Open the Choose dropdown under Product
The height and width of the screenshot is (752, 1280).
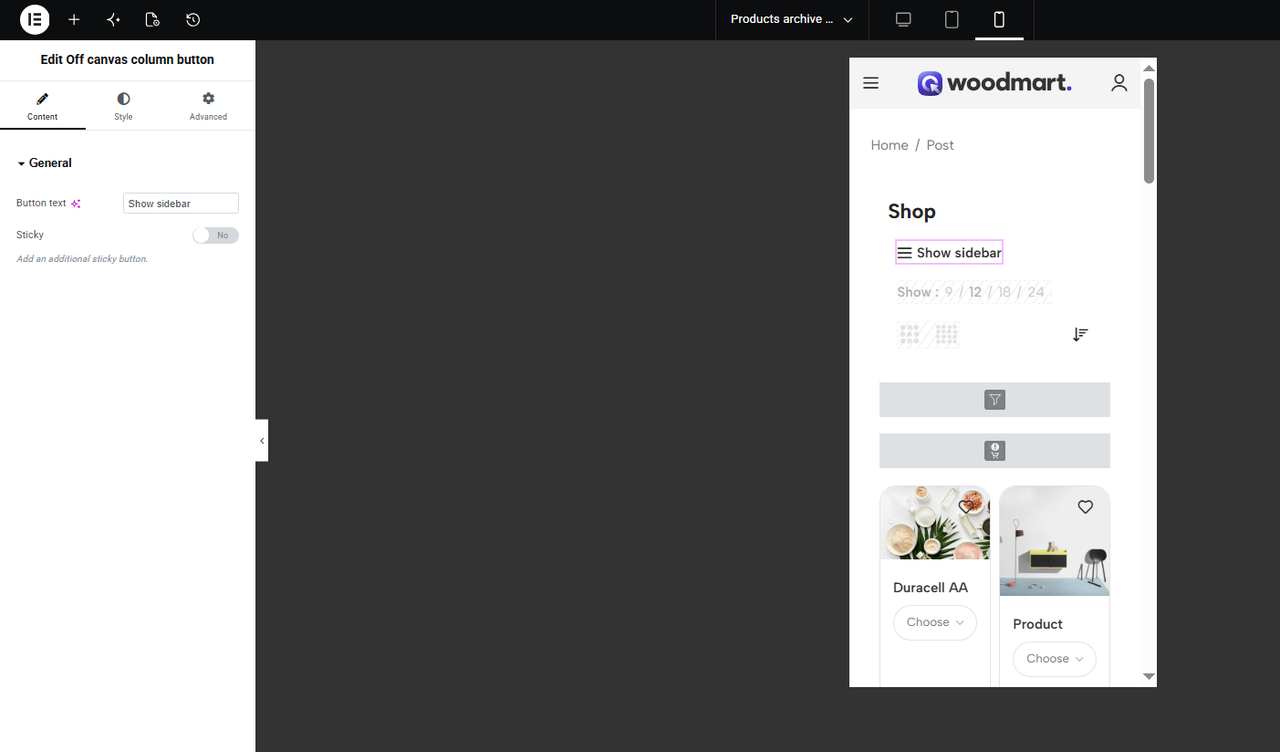coord(1054,659)
